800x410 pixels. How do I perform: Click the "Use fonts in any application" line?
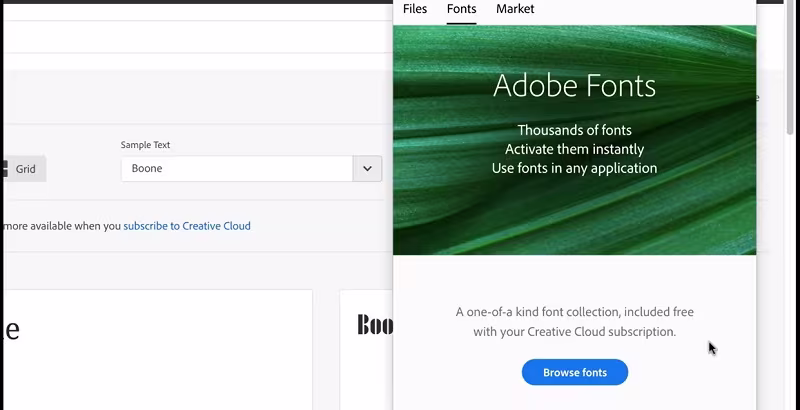point(574,168)
